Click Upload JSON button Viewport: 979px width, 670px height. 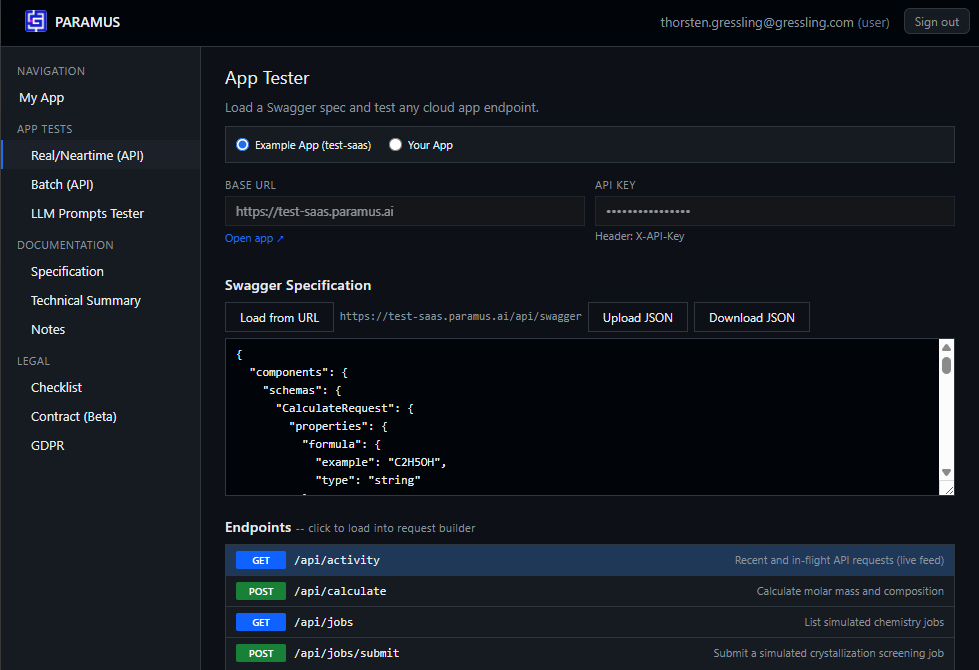(637, 317)
